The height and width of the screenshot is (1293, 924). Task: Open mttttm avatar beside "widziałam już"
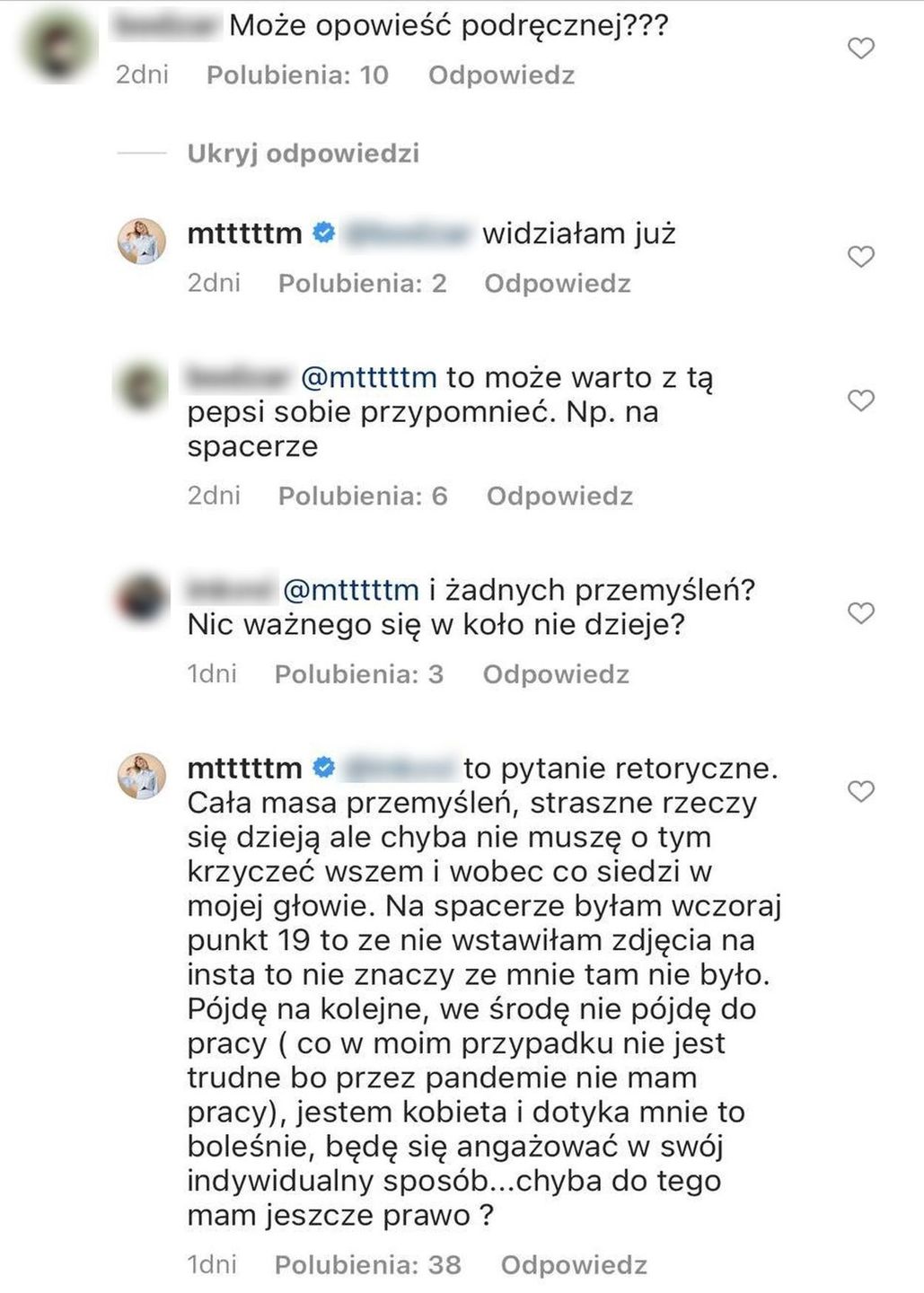coord(142,241)
